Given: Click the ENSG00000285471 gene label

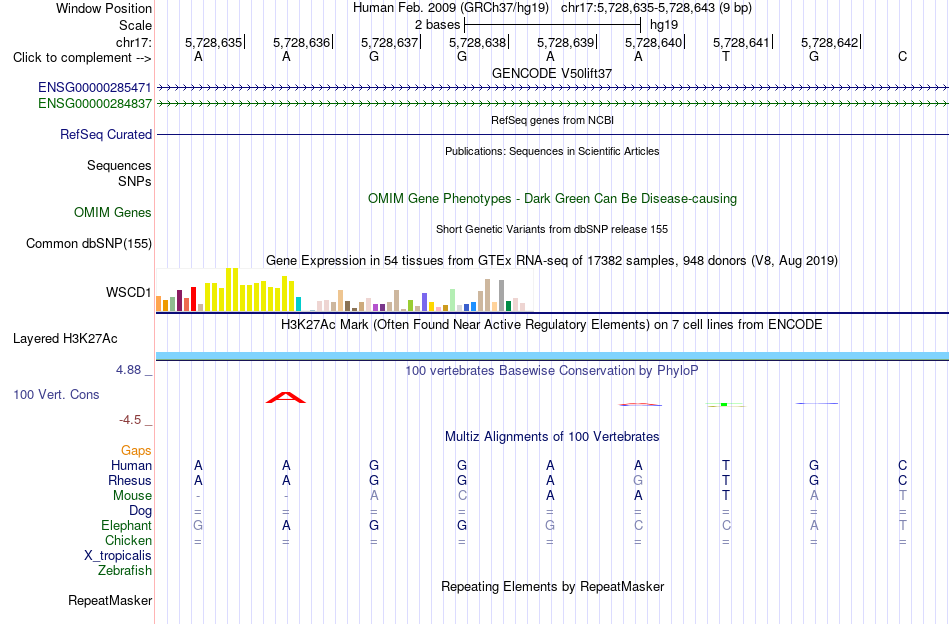Looking at the screenshot, I should tap(95, 88).
